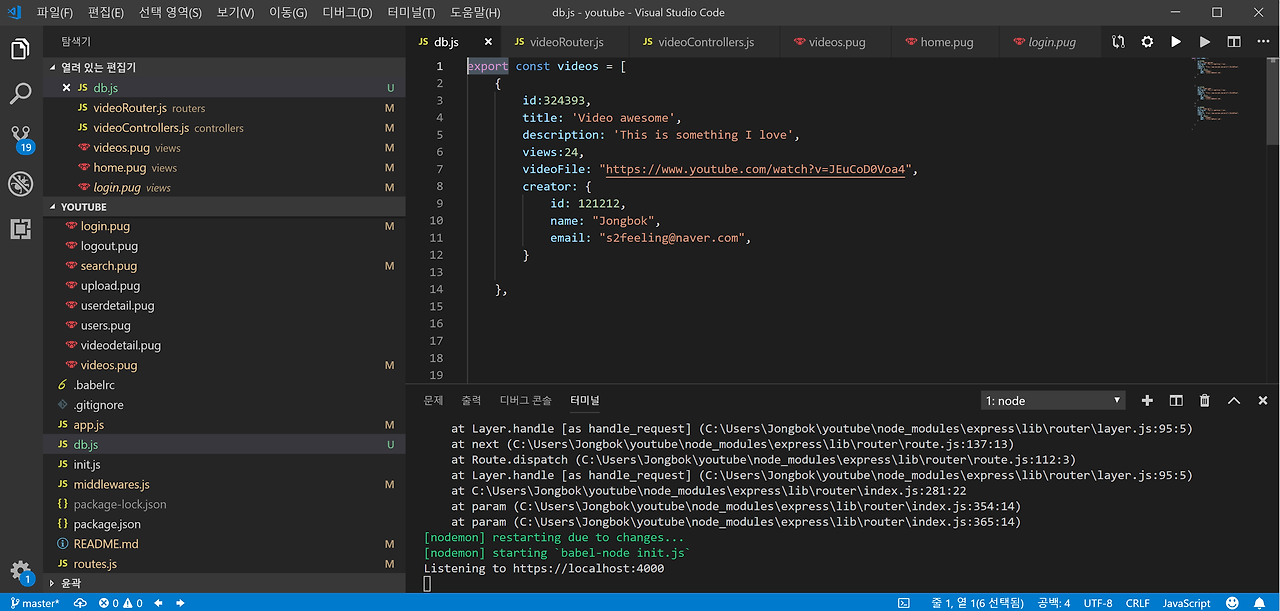1280x611 pixels.
Task: Open the Extensions view in activity bar
Action: tap(20, 229)
